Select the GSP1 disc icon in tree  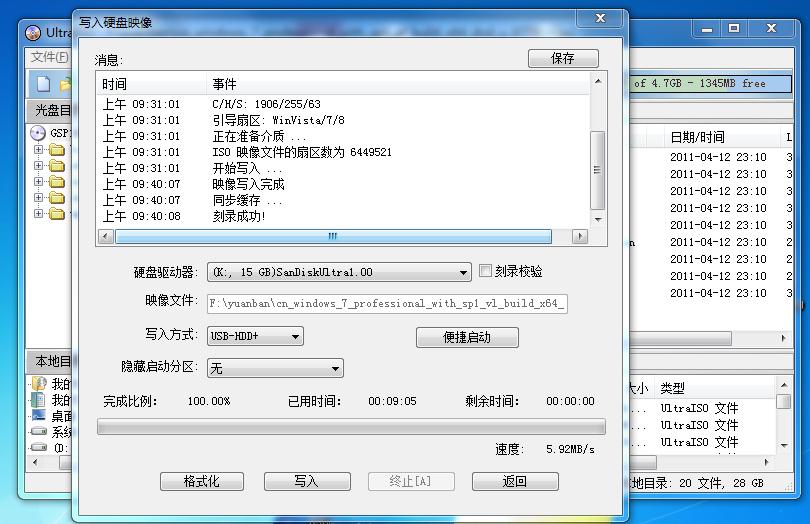pyautogui.click(x=38, y=133)
